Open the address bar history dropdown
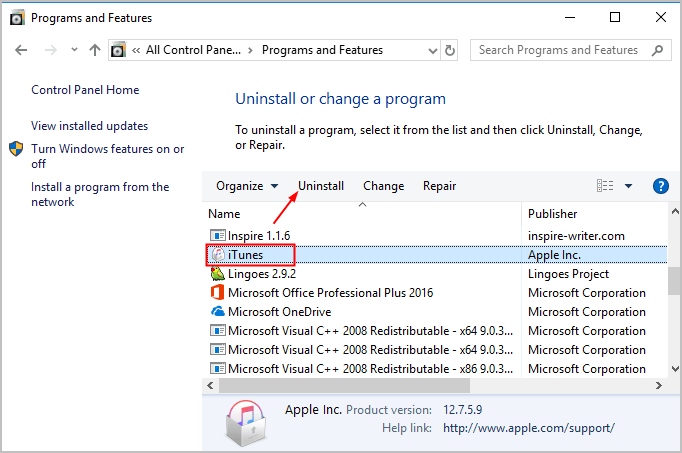 click(432, 50)
